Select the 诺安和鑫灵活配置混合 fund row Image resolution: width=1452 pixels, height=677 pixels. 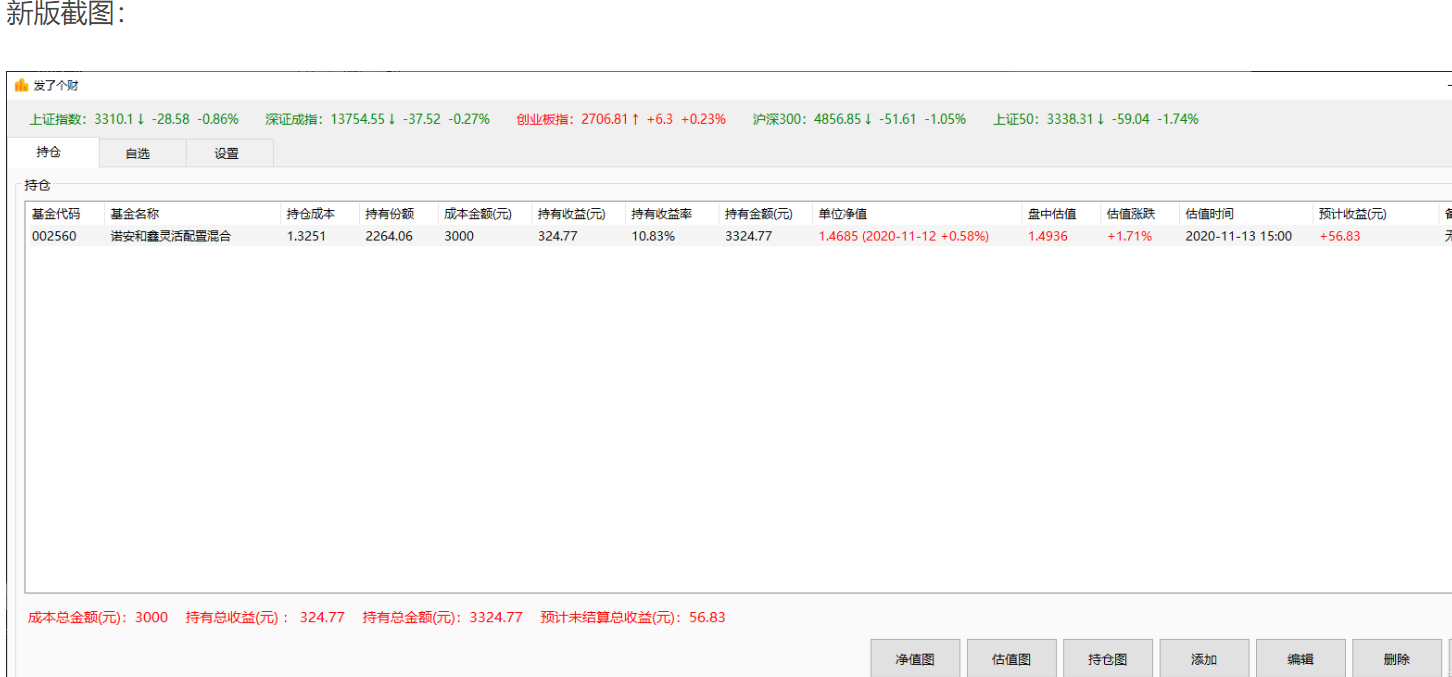(x=172, y=235)
